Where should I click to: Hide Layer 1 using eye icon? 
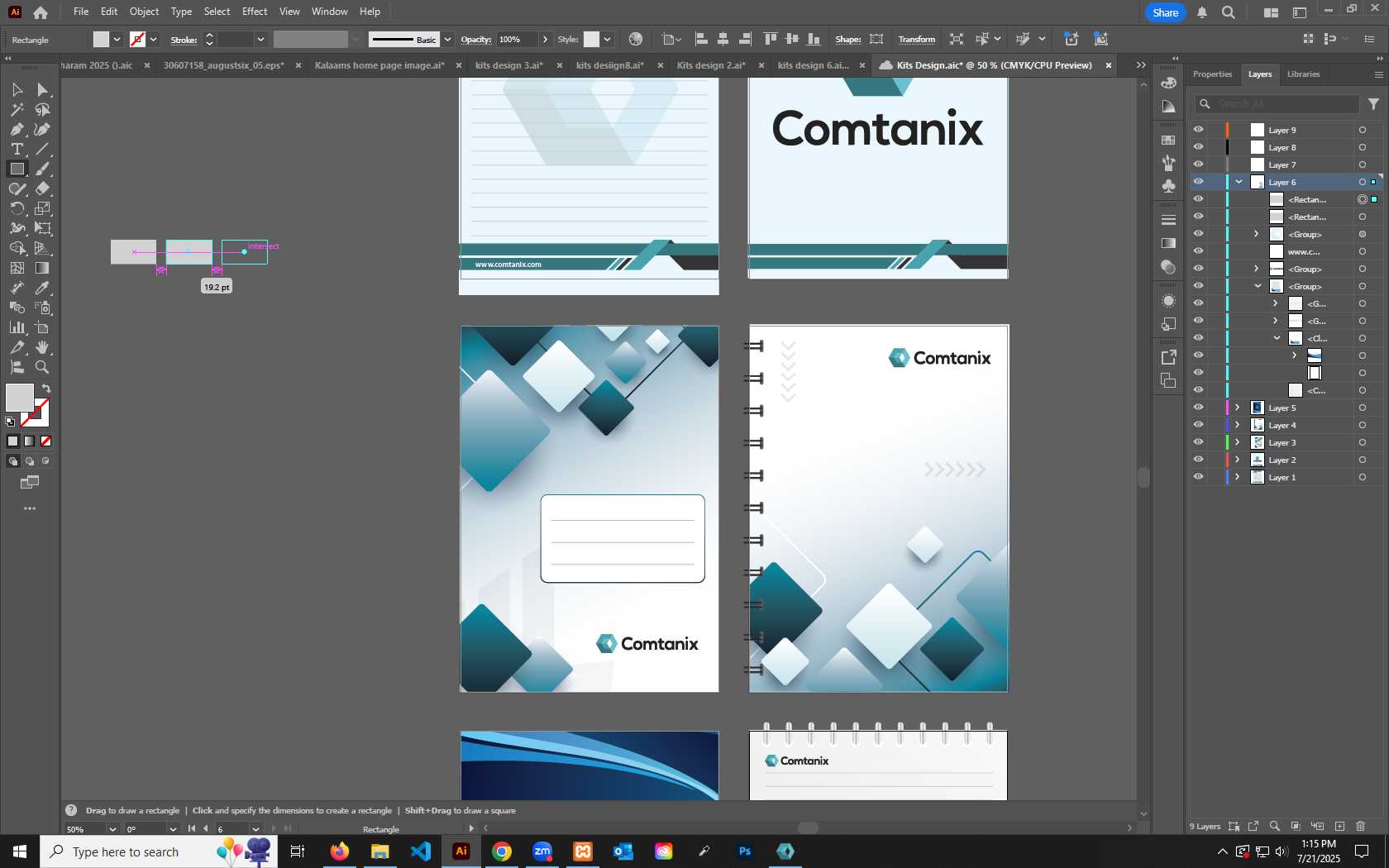click(1198, 477)
